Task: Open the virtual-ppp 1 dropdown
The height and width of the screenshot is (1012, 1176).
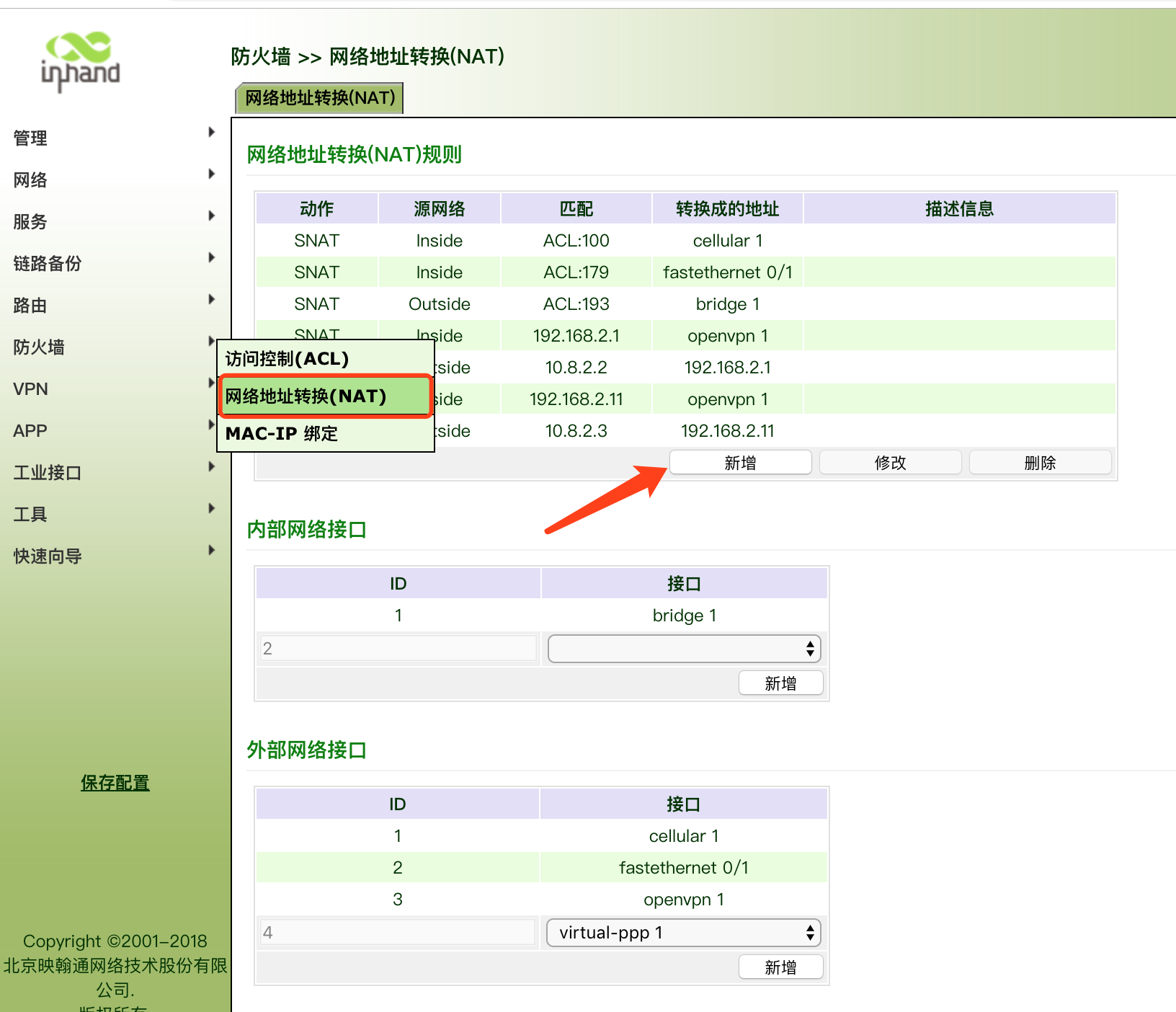Action: pyautogui.click(x=683, y=933)
